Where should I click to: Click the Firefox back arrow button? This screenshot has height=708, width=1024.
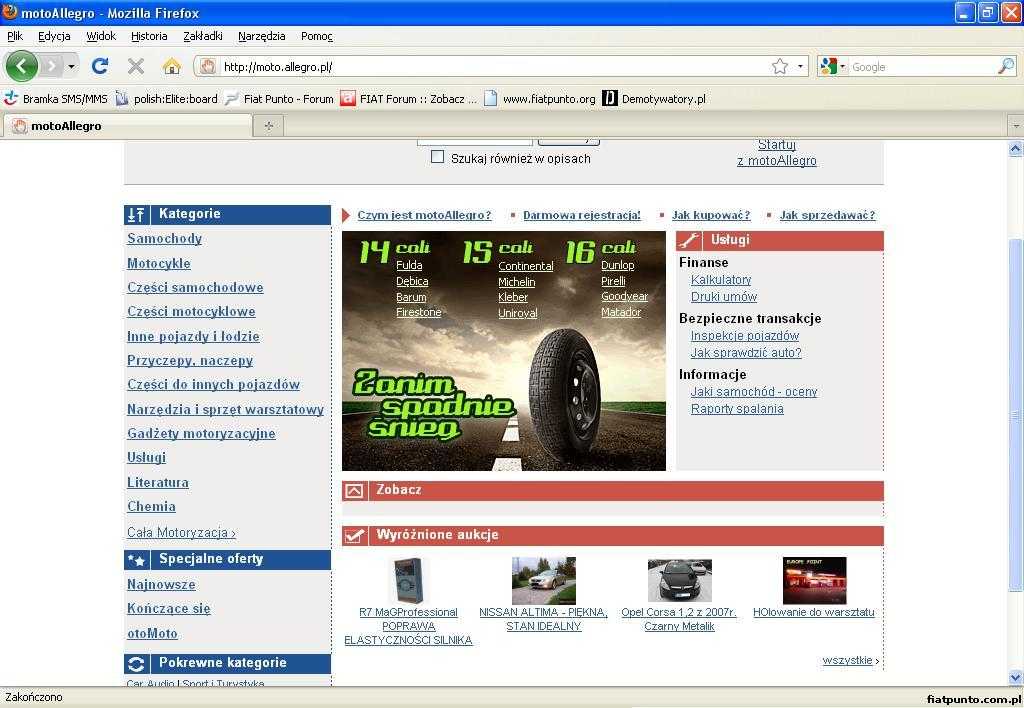[x=22, y=66]
